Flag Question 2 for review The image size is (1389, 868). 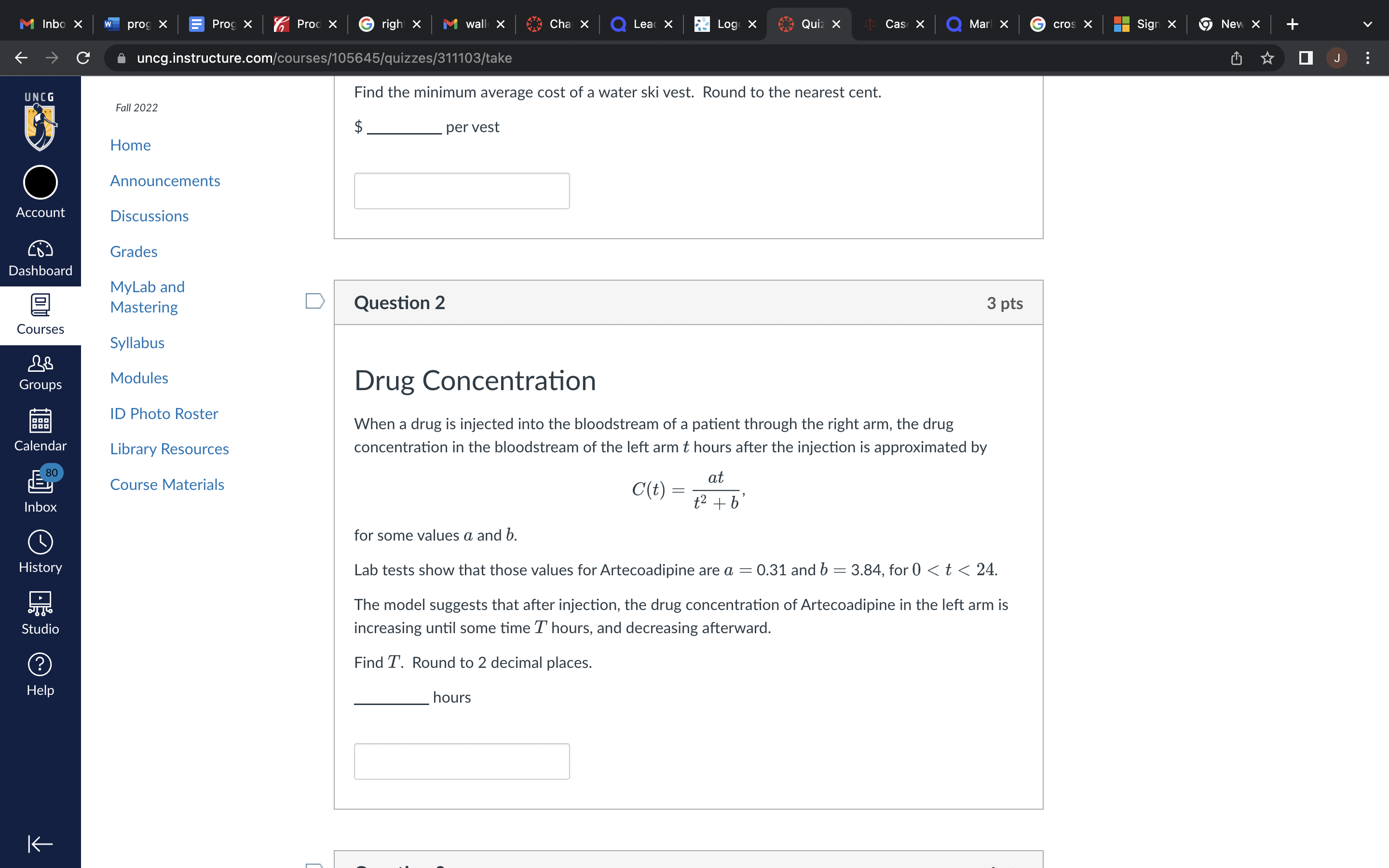coord(314,299)
